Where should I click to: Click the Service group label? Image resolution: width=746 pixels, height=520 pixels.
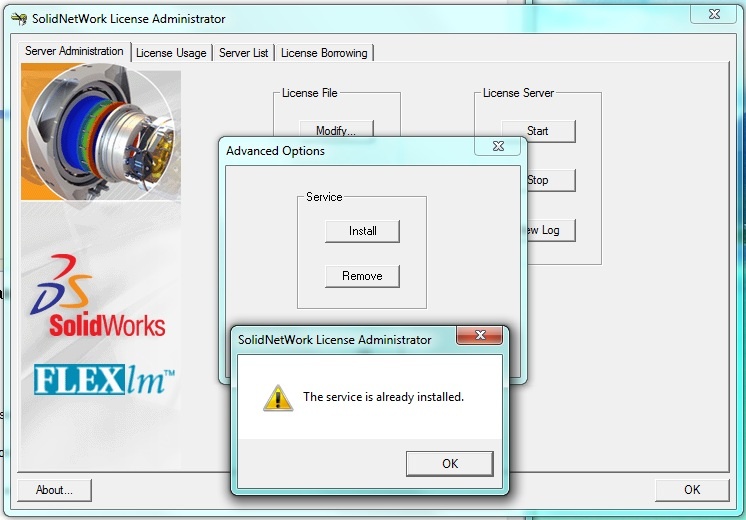coord(324,197)
